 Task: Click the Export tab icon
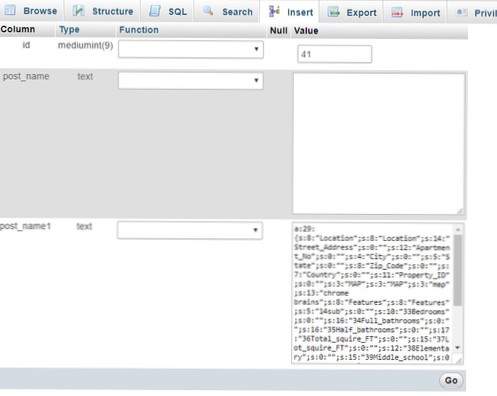(x=334, y=12)
